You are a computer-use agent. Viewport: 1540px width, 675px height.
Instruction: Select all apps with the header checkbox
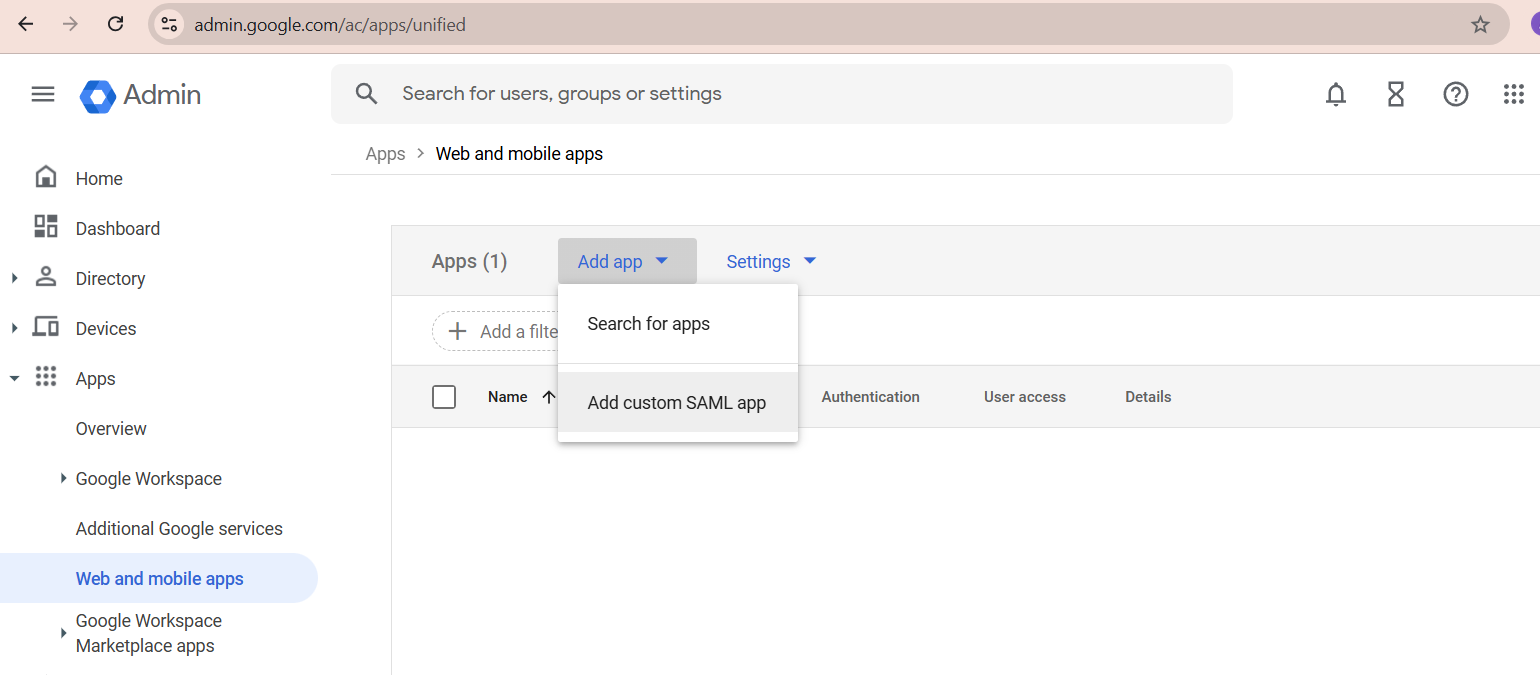click(x=444, y=396)
